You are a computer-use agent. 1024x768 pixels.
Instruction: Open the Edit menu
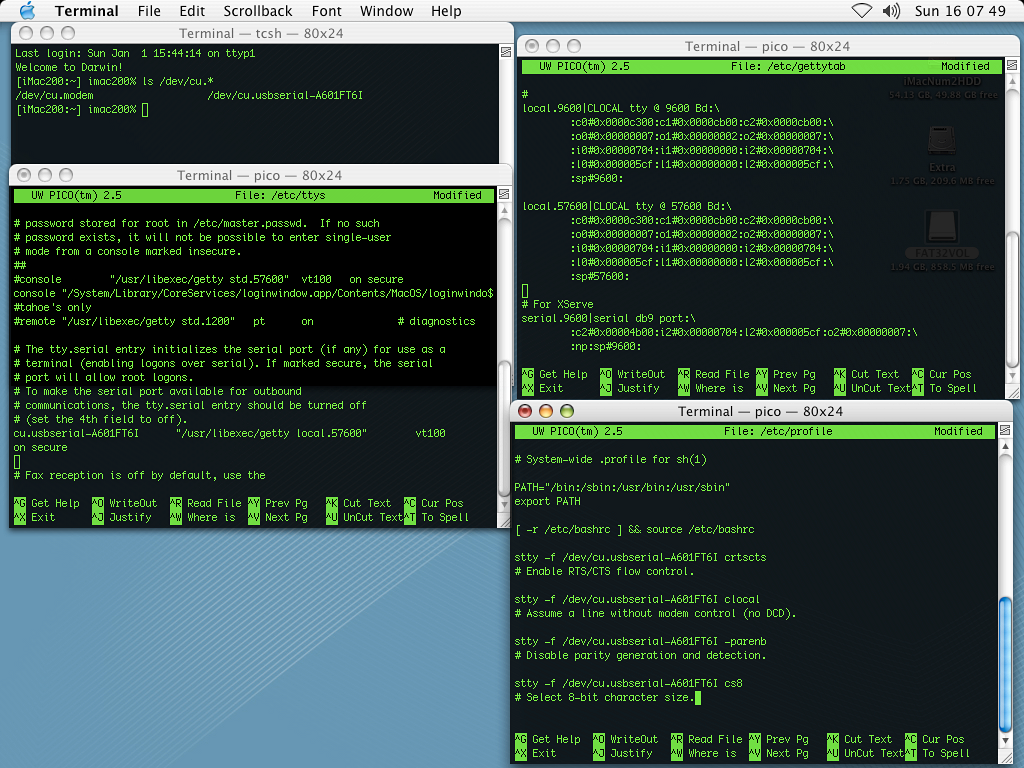[192, 11]
